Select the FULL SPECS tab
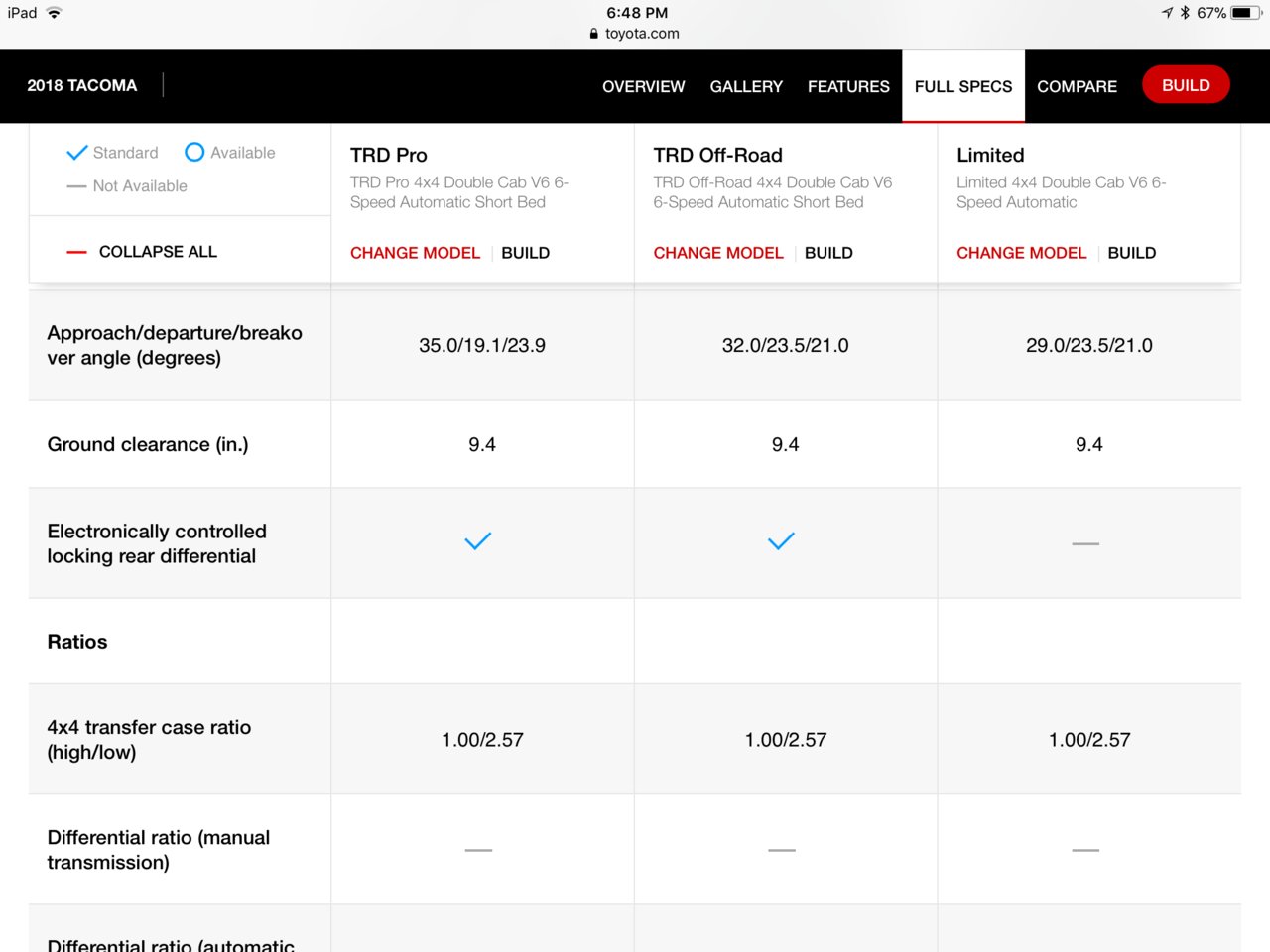The height and width of the screenshot is (952, 1270). click(x=963, y=86)
